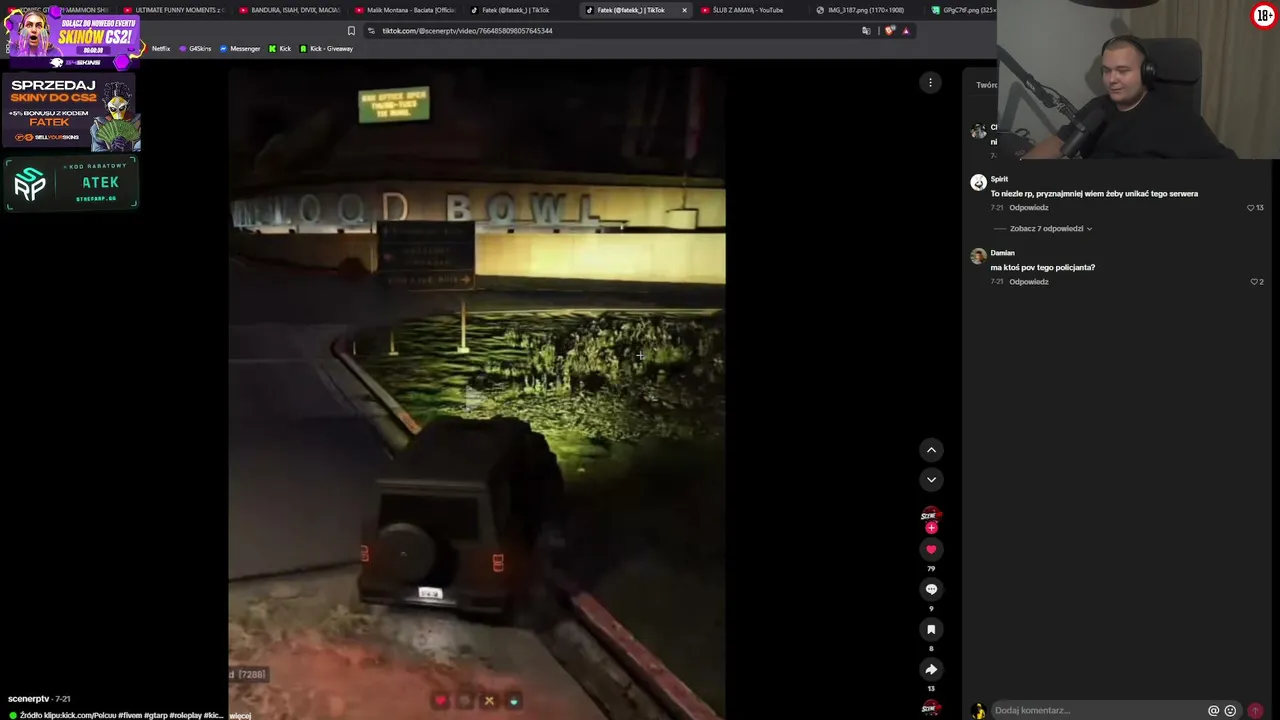Open the video more options menu
This screenshot has width=1280, height=720.
[930, 83]
